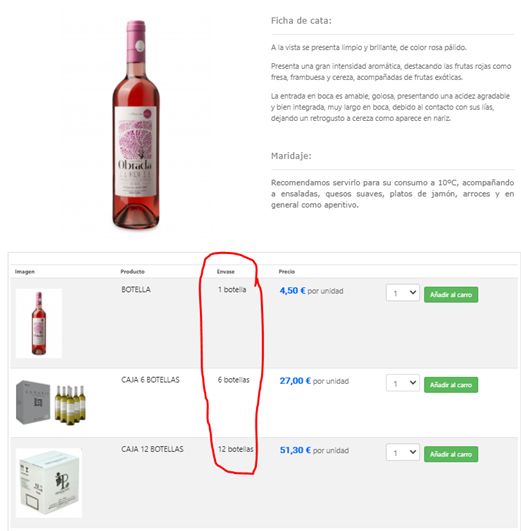The height and width of the screenshot is (531, 521).
Task: Open quantity dropdown for CAJA 6 BOTELLAS
Action: (403, 383)
